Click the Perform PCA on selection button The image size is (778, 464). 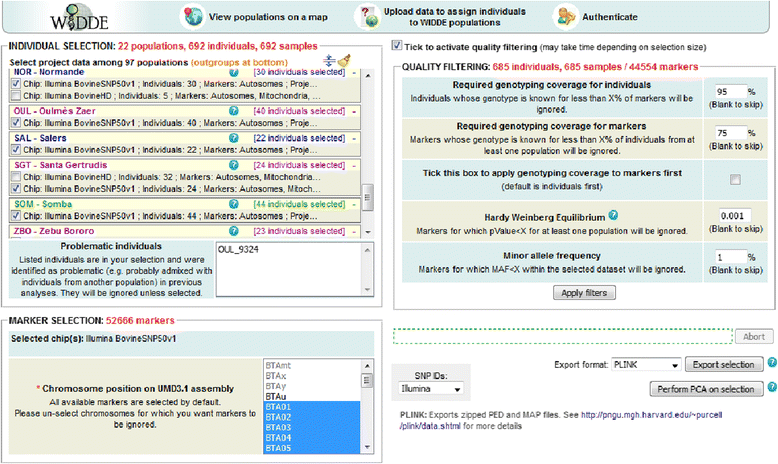tap(706, 388)
